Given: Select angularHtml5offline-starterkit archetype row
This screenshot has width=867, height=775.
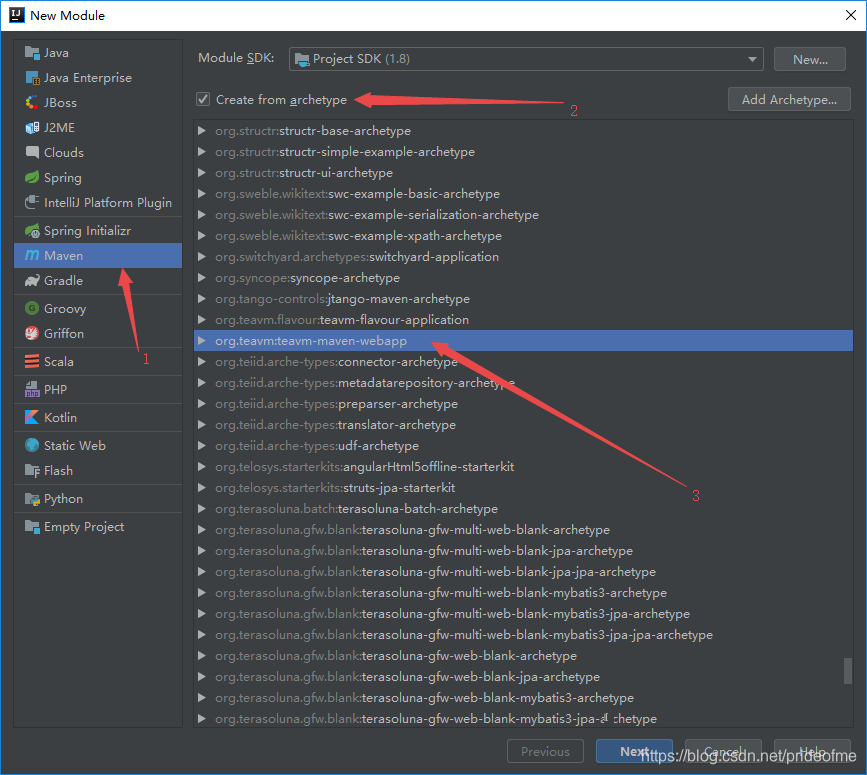Looking at the screenshot, I should coord(523,467).
